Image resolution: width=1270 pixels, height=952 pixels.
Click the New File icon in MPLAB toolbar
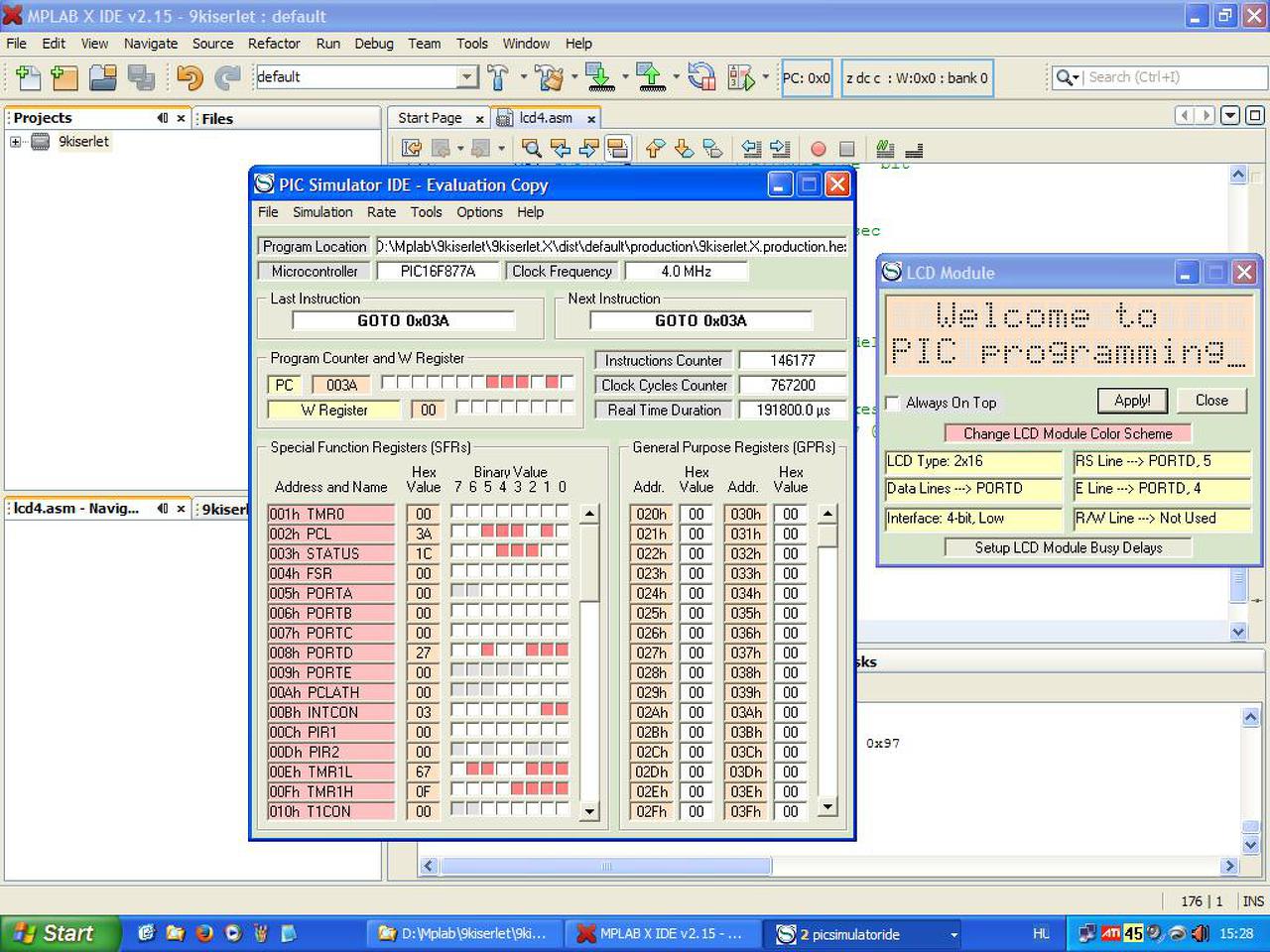tap(28, 77)
